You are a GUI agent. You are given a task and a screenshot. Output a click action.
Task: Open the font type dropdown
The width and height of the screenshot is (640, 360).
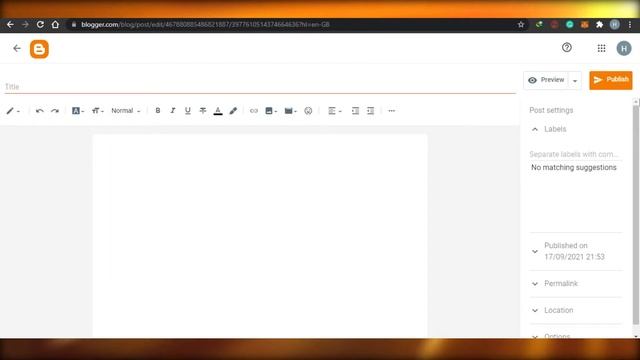pyautogui.click(x=78, y=111)
